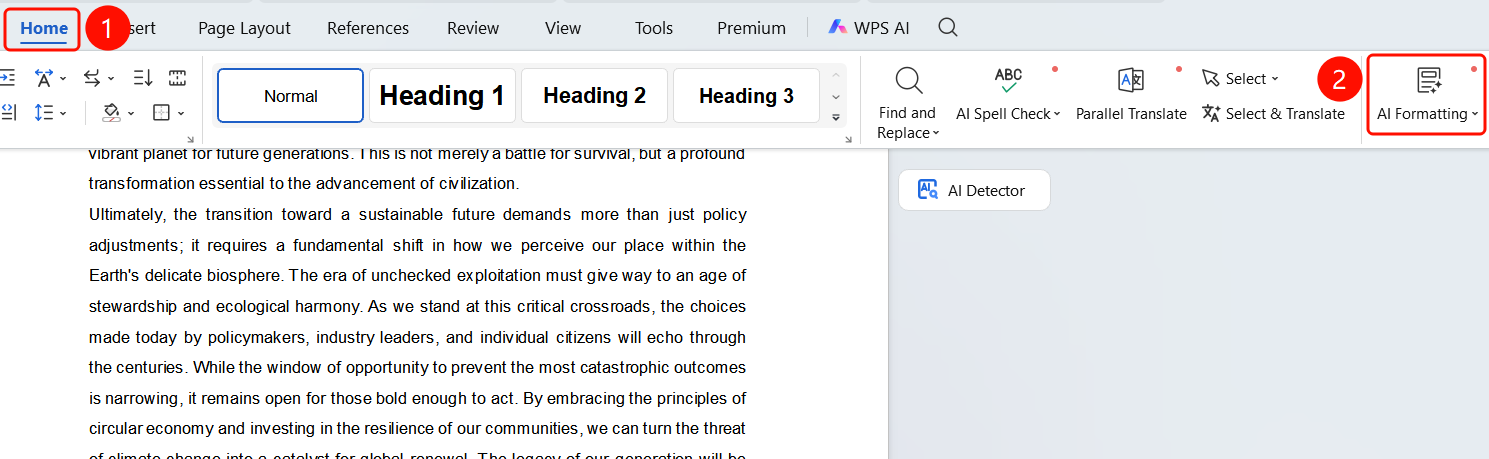
Task: Click the Find and Replace magnifier icon
Action: coord(908,81)
